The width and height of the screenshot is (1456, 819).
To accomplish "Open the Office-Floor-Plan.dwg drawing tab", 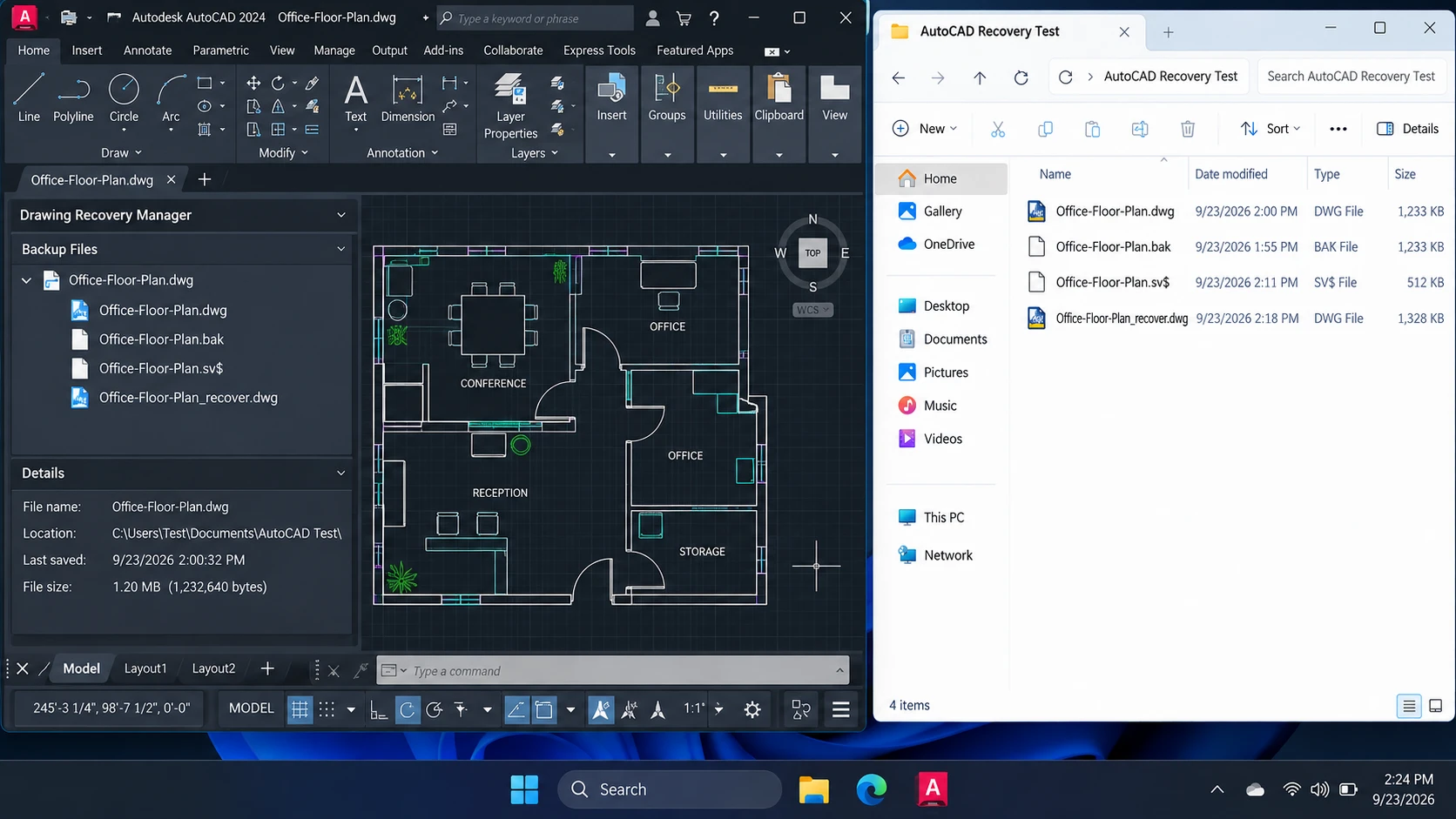I will point(91,180).
